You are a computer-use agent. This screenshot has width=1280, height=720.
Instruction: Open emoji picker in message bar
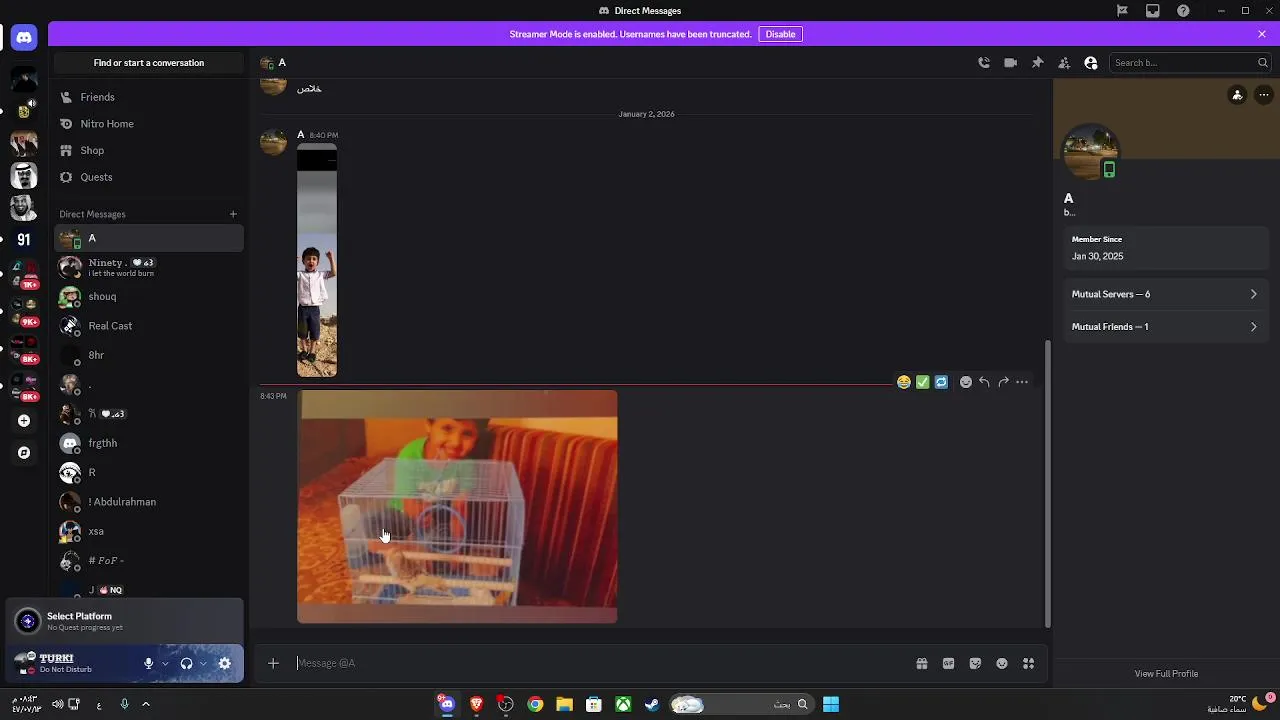point(1002,663)
